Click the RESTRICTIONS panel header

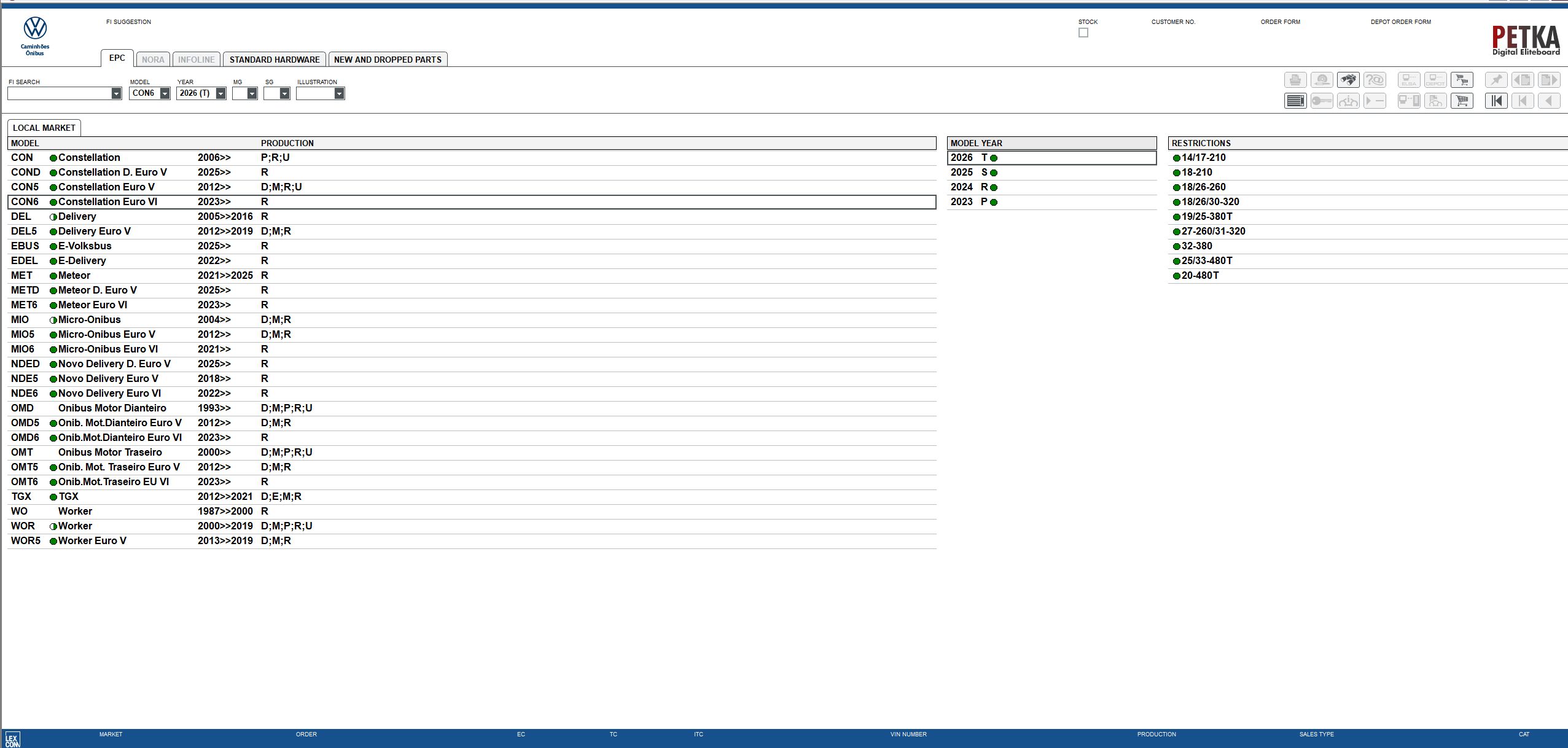pos(1368,143)
